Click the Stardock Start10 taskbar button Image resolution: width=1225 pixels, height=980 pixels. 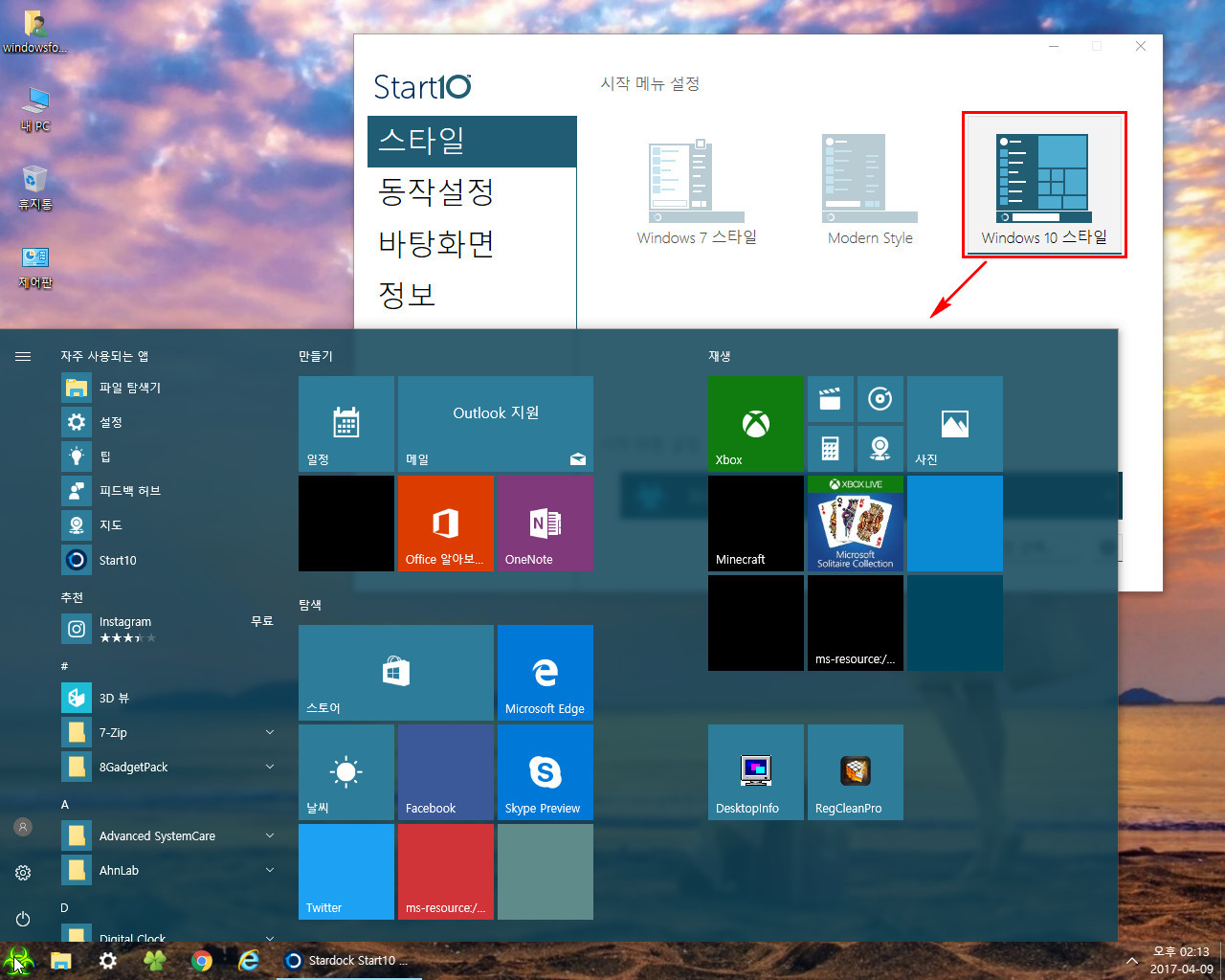[348, 961]
